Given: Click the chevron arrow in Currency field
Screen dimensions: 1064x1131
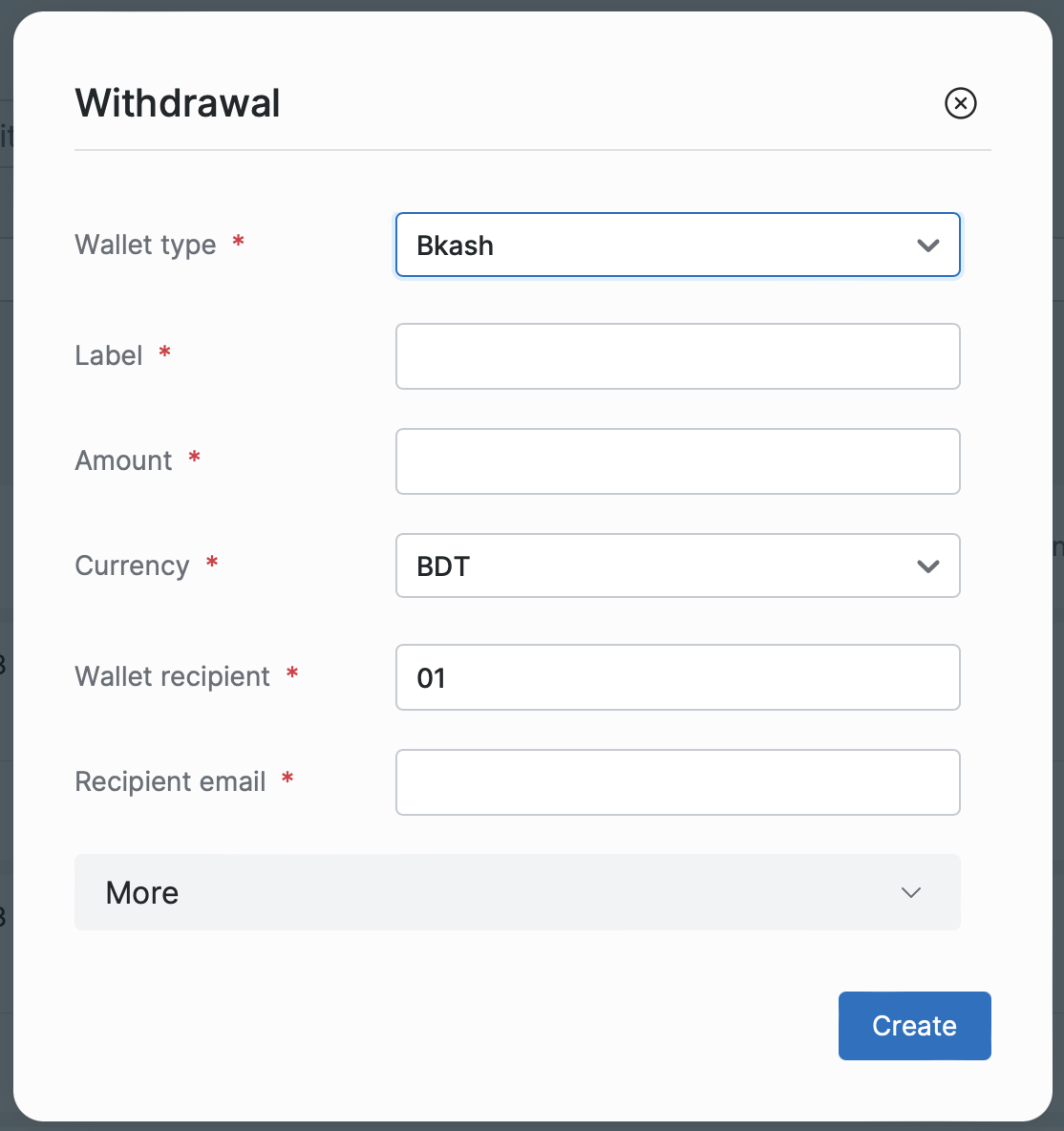Looking at the screenshot, I should 927,566.
